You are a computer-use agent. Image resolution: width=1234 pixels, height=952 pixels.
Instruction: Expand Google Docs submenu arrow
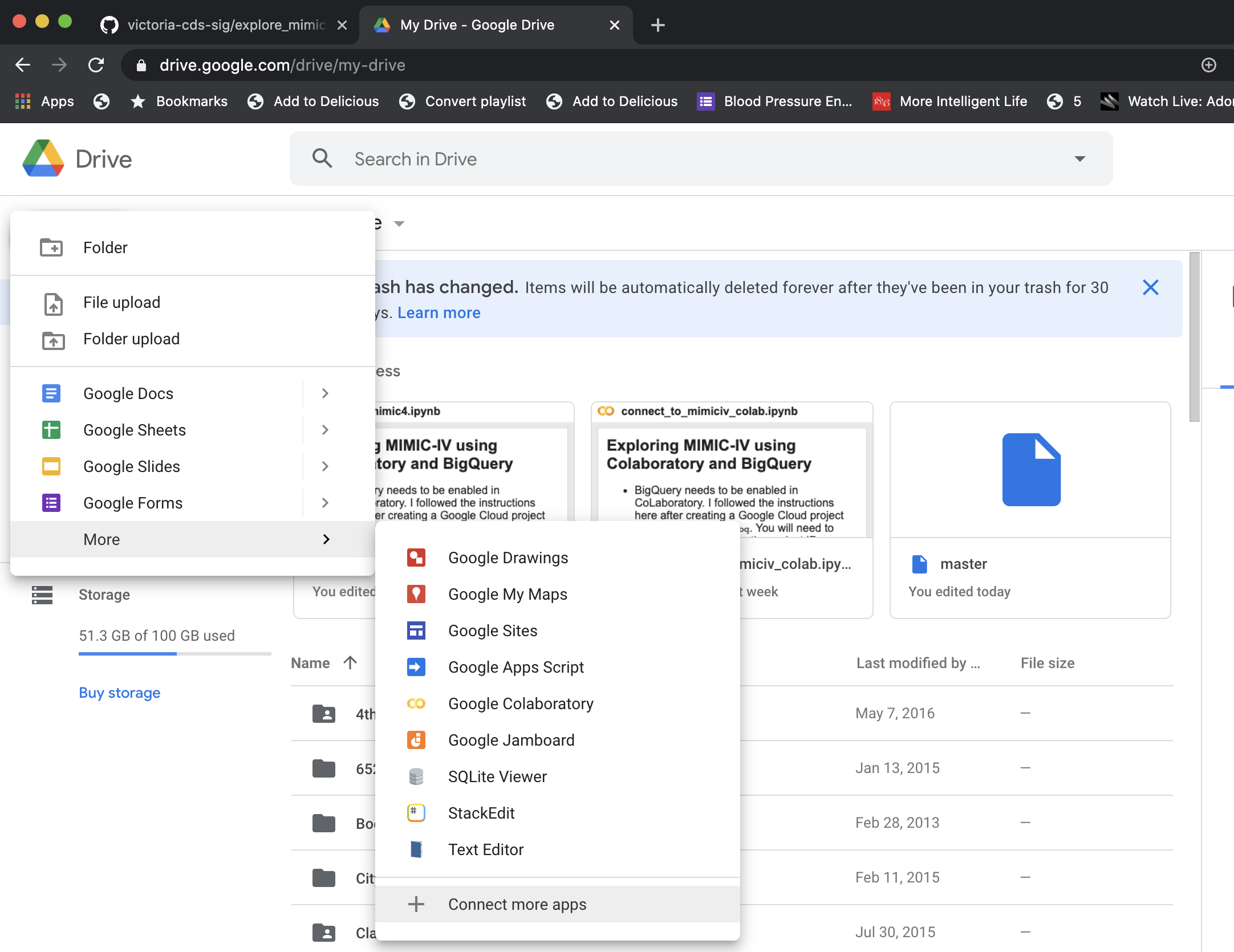tap(325, 393)
